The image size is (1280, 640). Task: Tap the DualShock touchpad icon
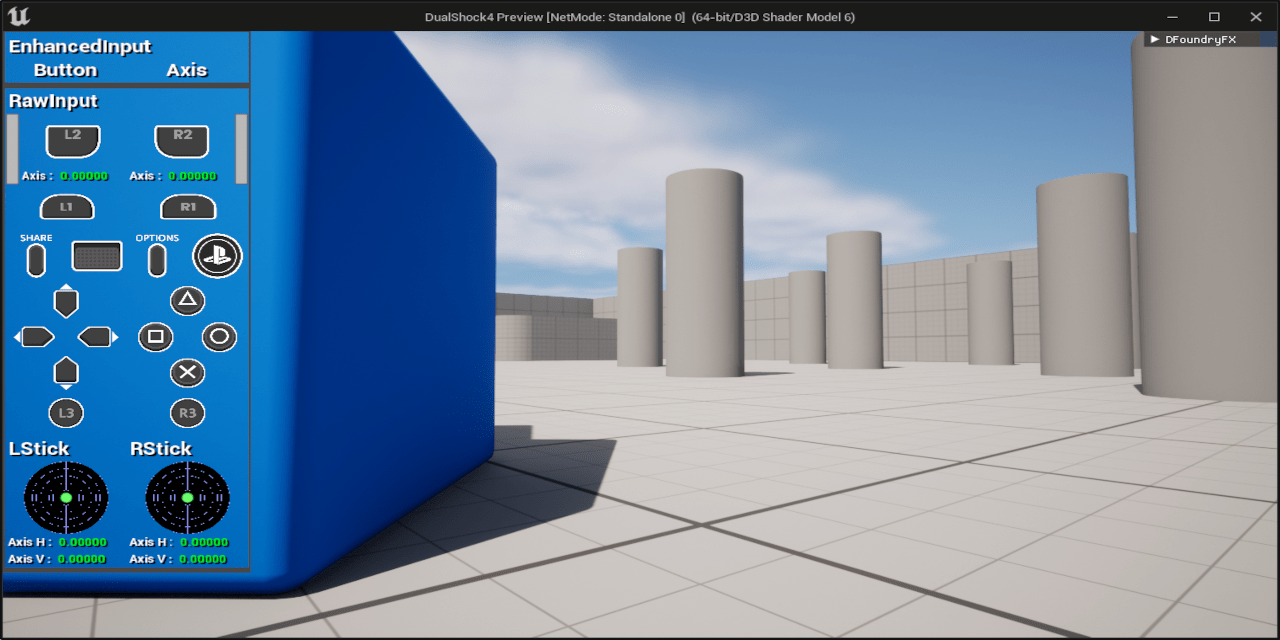[x=96, y=256]
